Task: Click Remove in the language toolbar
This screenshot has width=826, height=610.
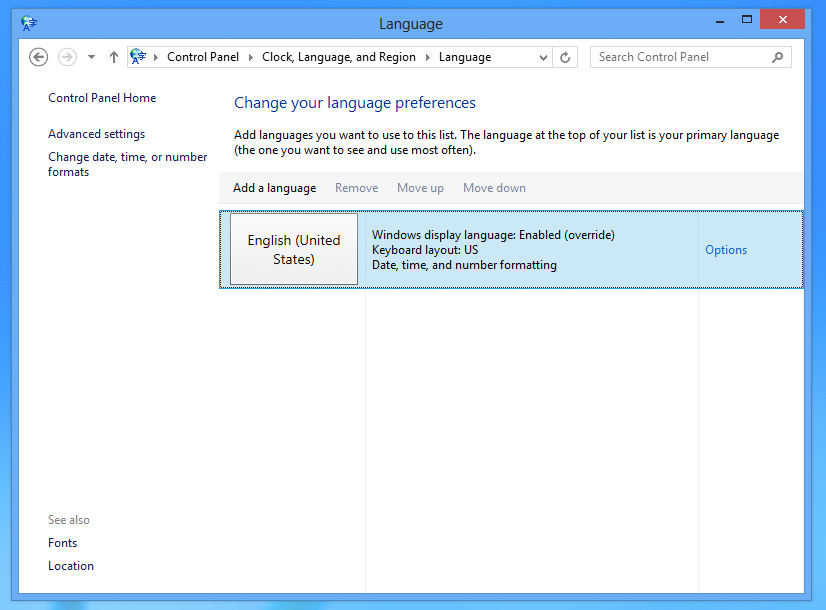Action: (x=357, y=188)
